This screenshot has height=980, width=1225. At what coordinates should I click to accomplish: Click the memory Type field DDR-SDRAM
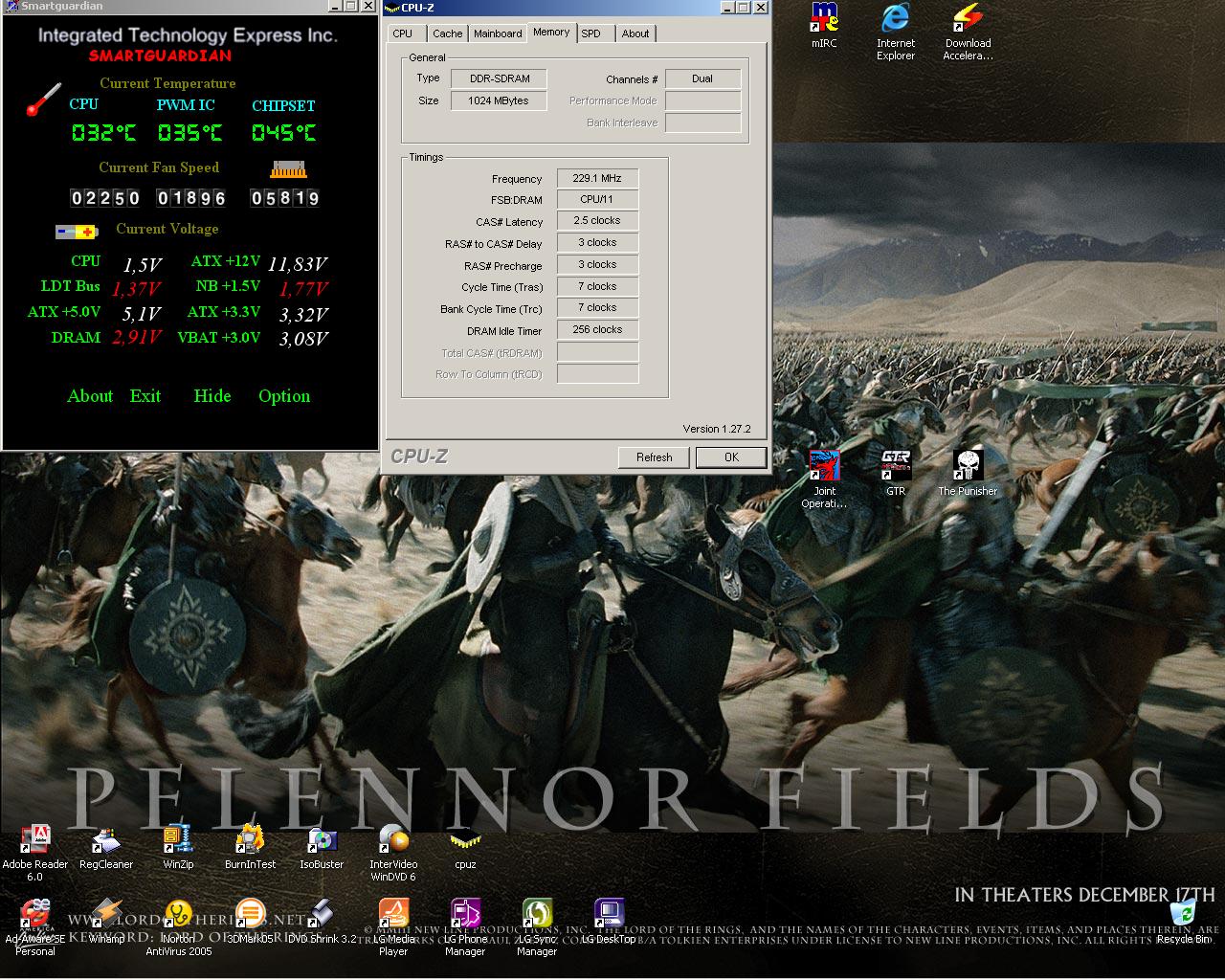pos(499,78)
